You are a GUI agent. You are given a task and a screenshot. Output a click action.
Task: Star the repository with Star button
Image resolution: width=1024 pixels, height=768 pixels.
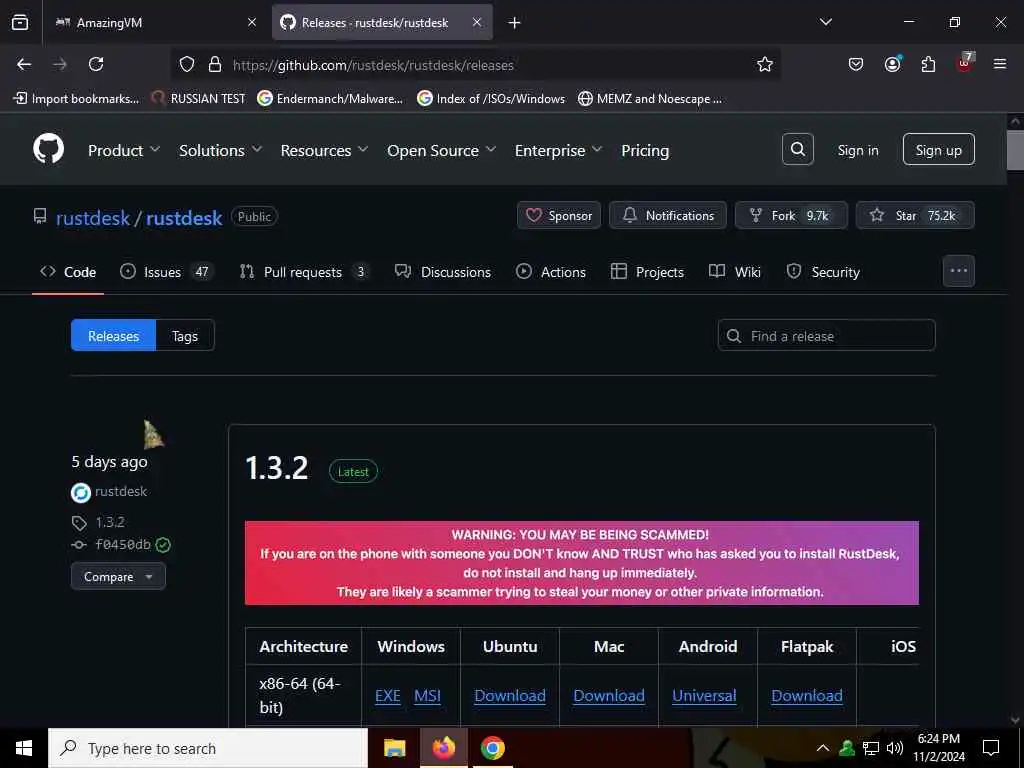tap(915, 216)
